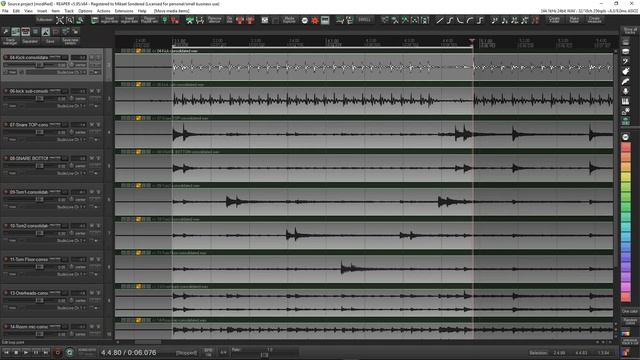Toggle the transport repeat button
The width and height of the screenshot is (640, 360).
70,352
